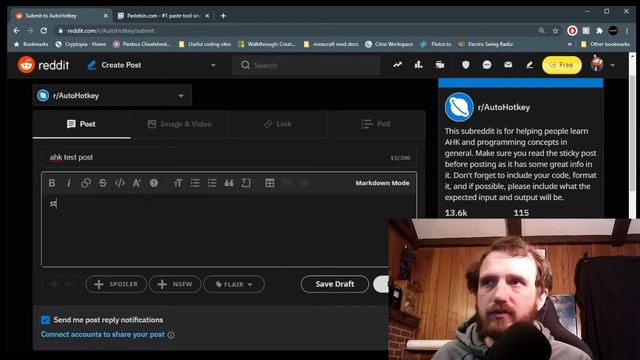Open the Chrome three-dot menu
Viewport: 640px width, 360px height.
(627, 31)
